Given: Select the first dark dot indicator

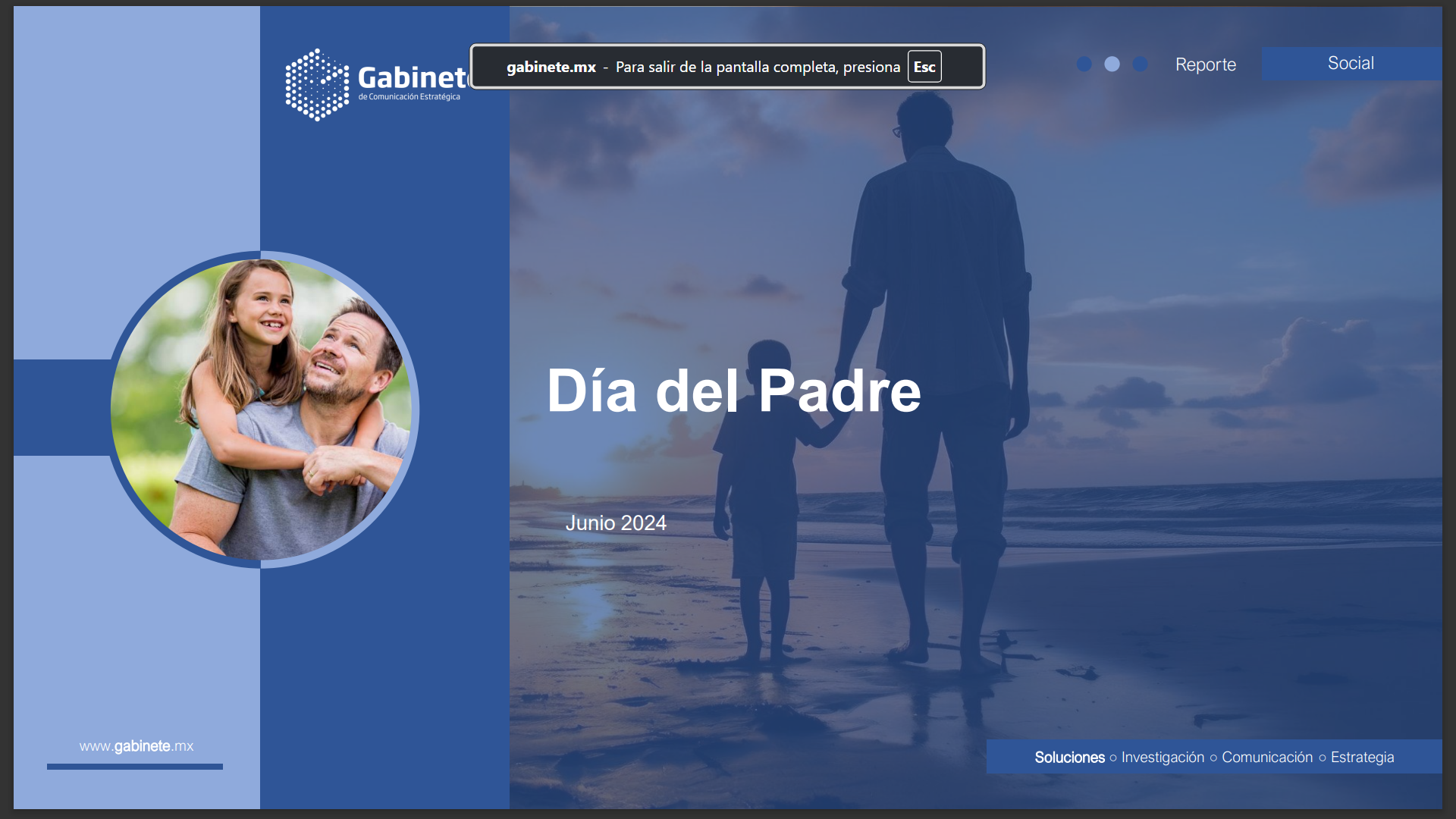Looking at the screenshot, I should coord(1084,64).
